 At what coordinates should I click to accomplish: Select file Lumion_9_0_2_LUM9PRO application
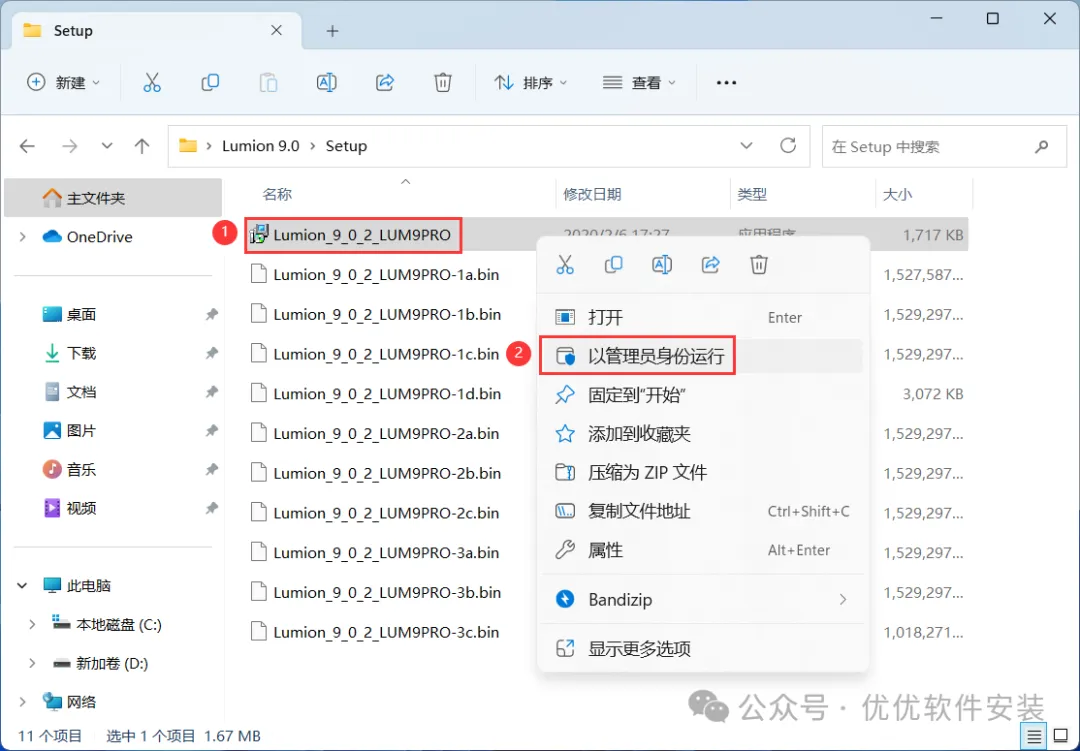(x=362, y=235)
